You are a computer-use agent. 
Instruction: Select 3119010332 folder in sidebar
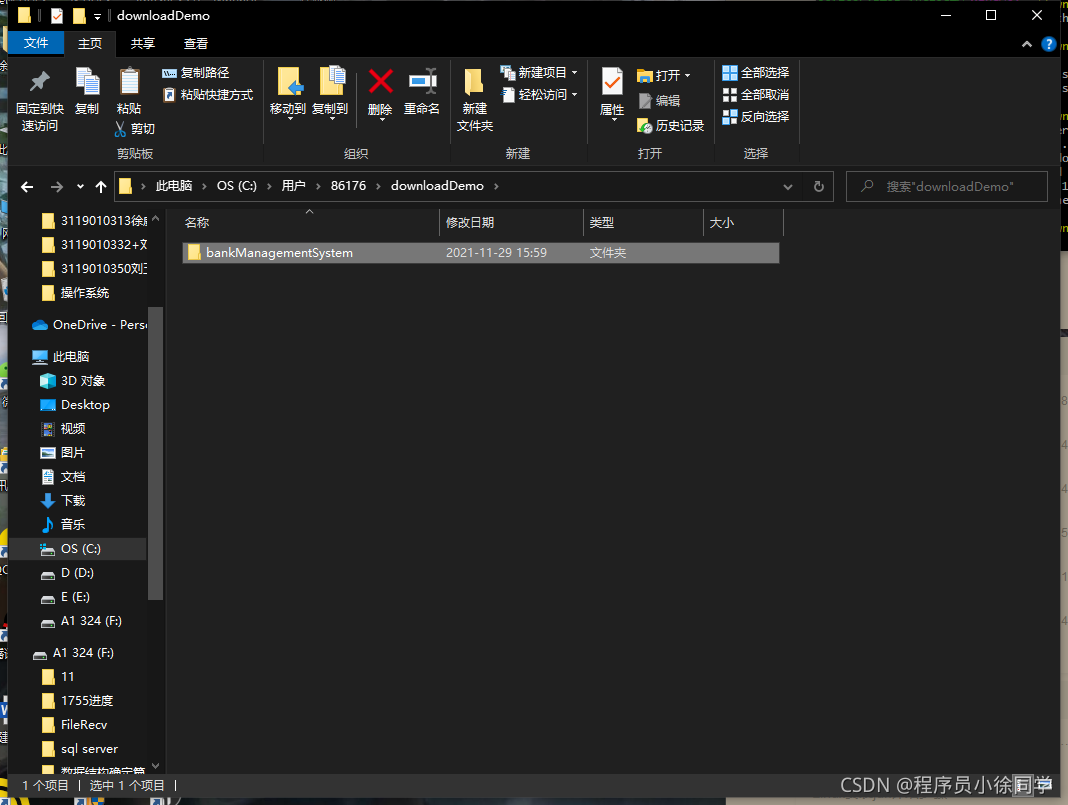pyautogui.click(x=95, y=244)
